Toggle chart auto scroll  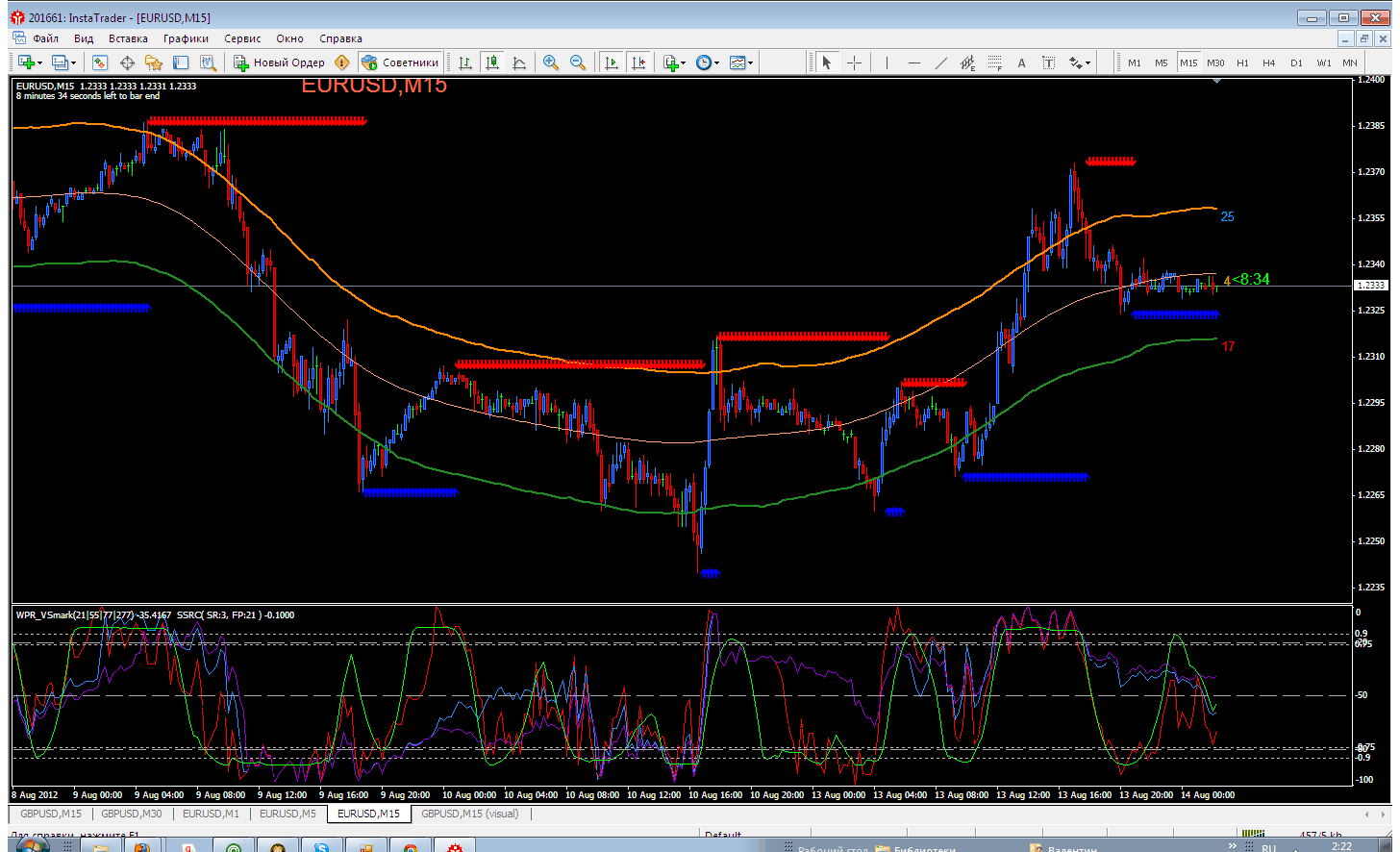coord(611,63)
